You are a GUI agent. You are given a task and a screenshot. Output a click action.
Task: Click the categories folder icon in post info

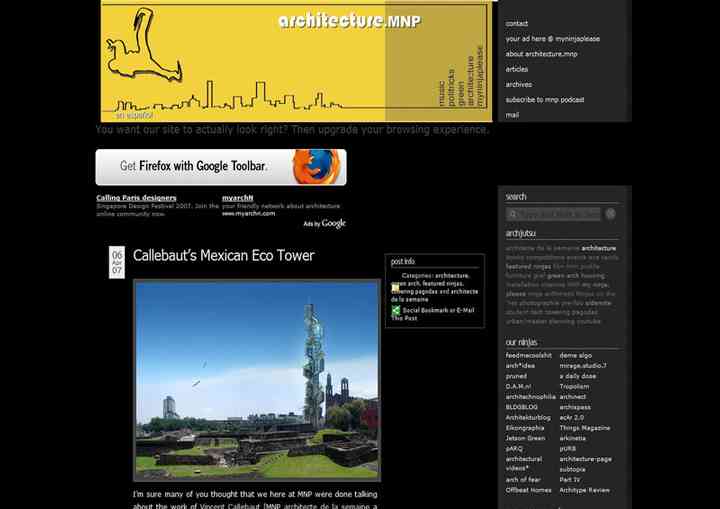click(395, 288)
